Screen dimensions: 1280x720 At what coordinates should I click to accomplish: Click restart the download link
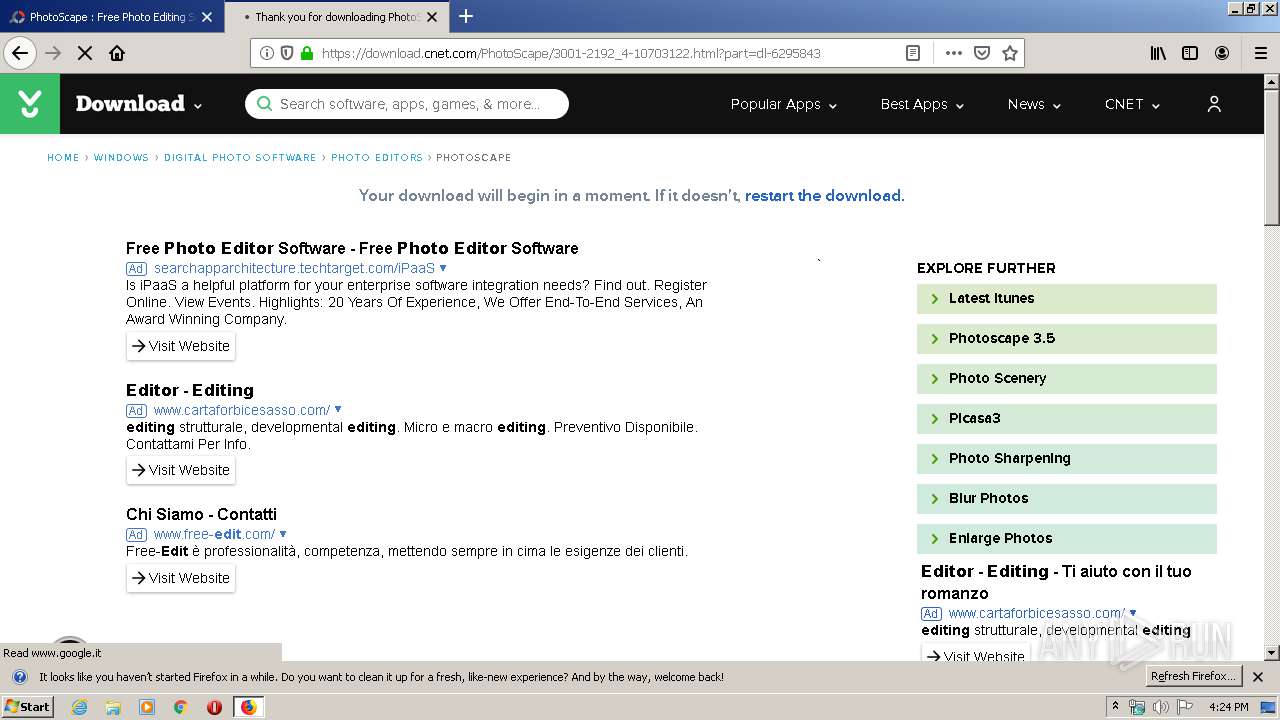click(823, 196)
